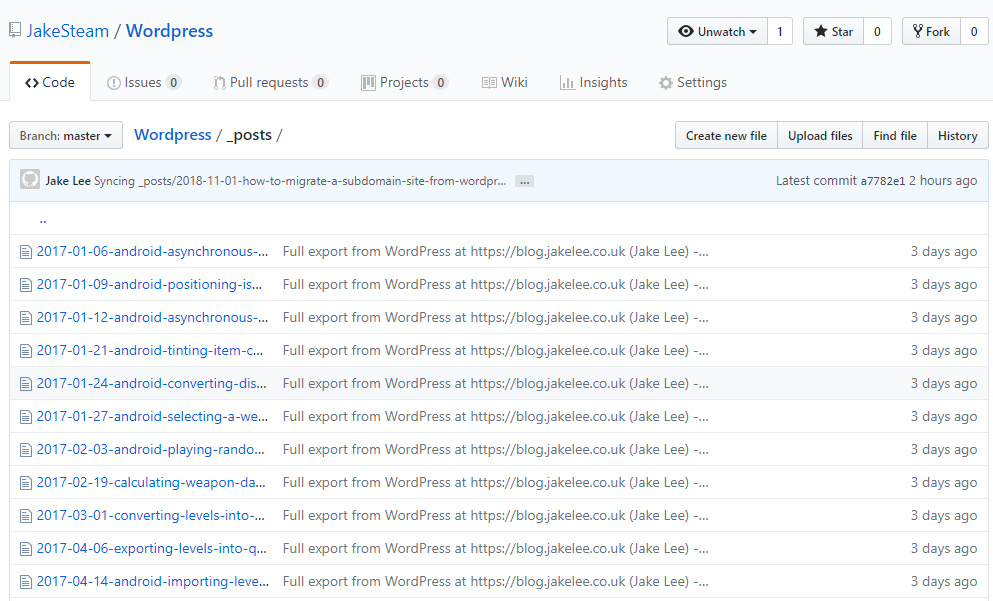
Task: Go to the Wordpress root in the breadcrumb
Action: (173, 135)
